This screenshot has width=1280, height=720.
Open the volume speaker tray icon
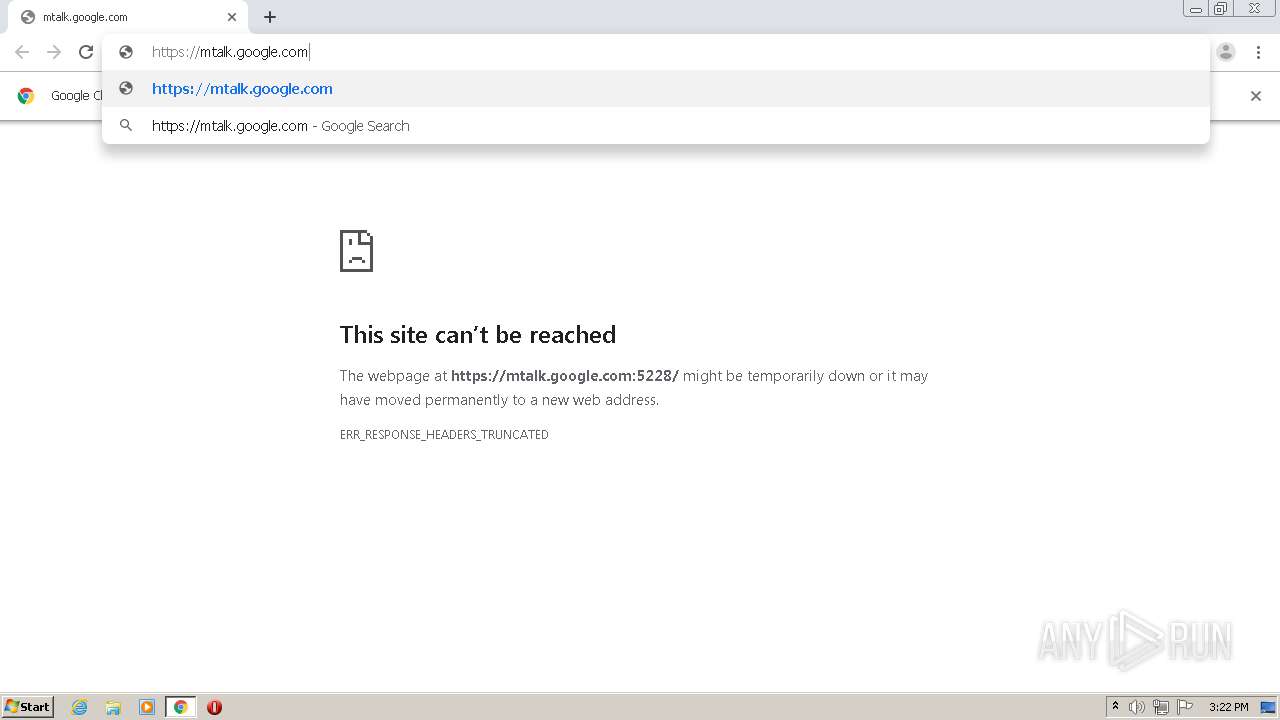click(1137, 707)
